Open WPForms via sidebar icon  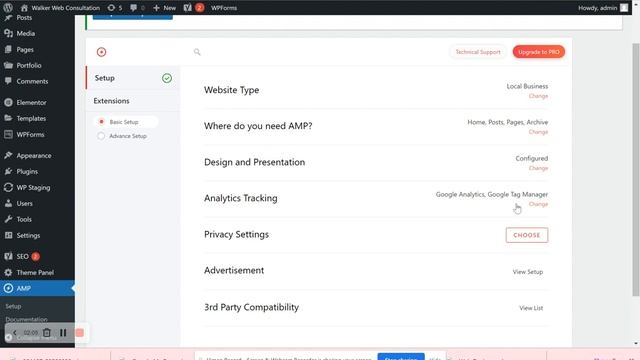[8, 134]
